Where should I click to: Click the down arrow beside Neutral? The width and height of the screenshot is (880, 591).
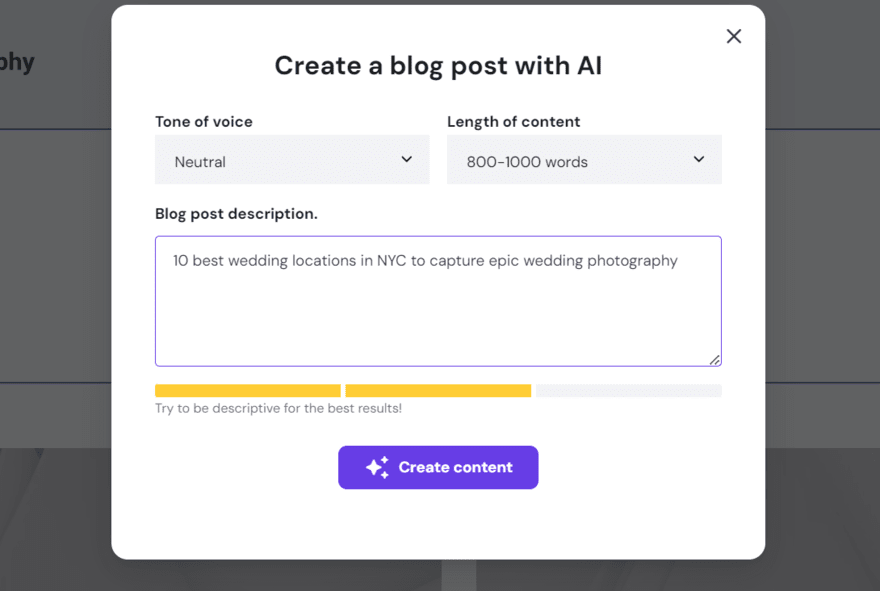(406, 158)
